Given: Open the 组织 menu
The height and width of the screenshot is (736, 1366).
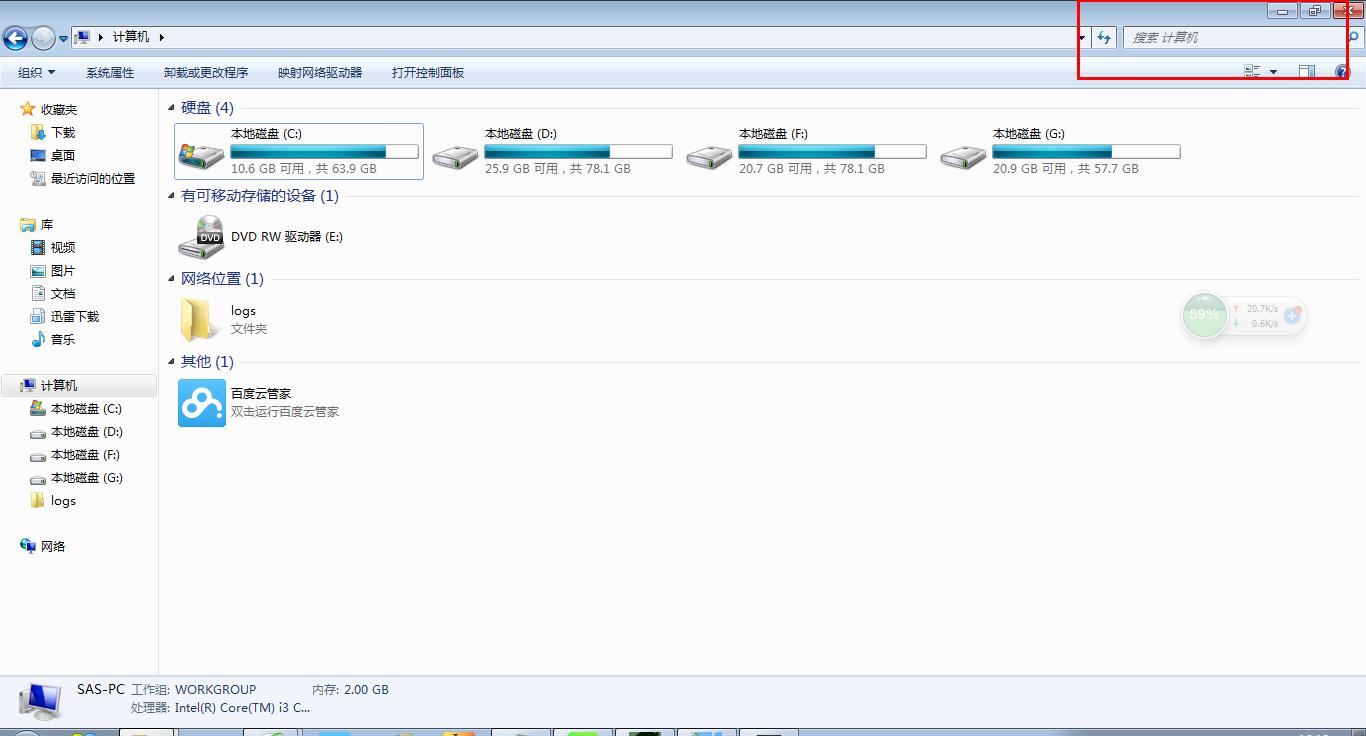Looking at the screenshot, I should pos(36,72).
